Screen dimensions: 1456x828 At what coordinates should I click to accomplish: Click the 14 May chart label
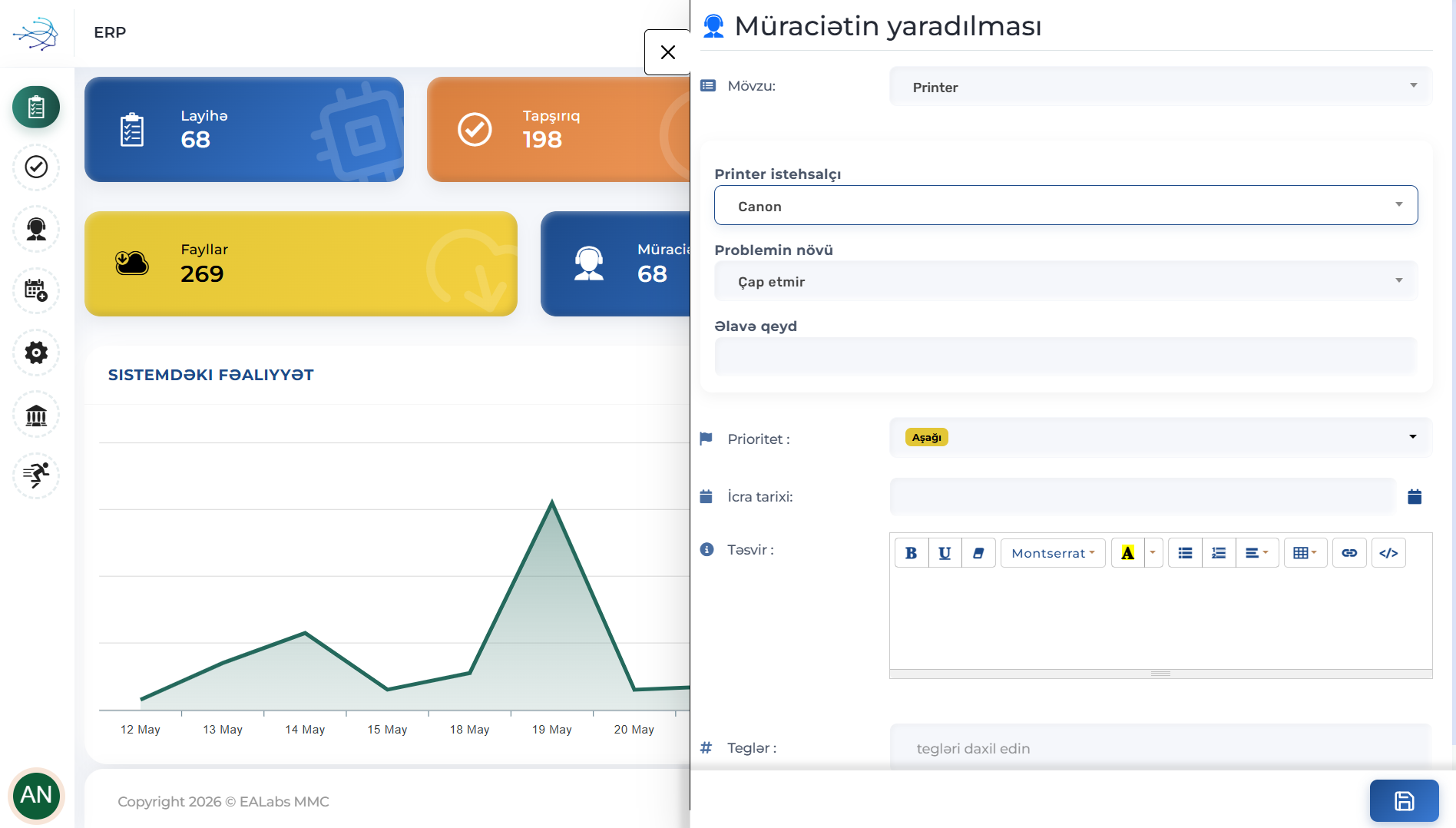pos(305,729)
